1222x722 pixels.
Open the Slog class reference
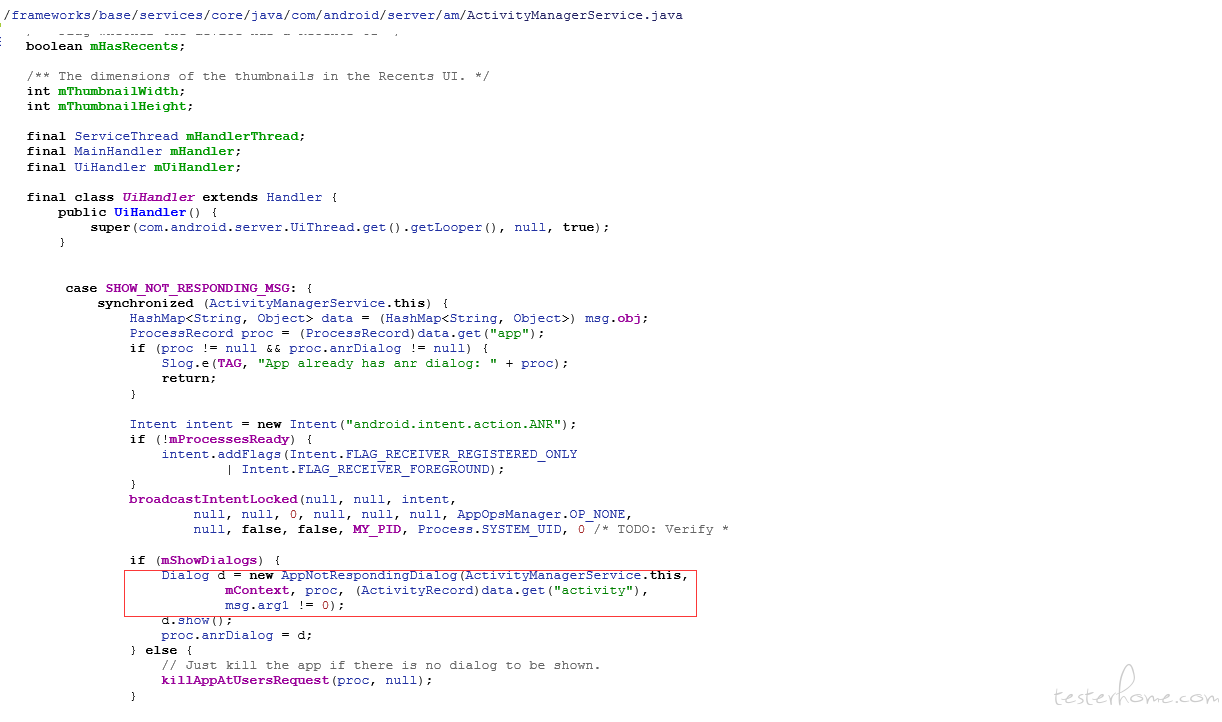[x=178, y=363]
